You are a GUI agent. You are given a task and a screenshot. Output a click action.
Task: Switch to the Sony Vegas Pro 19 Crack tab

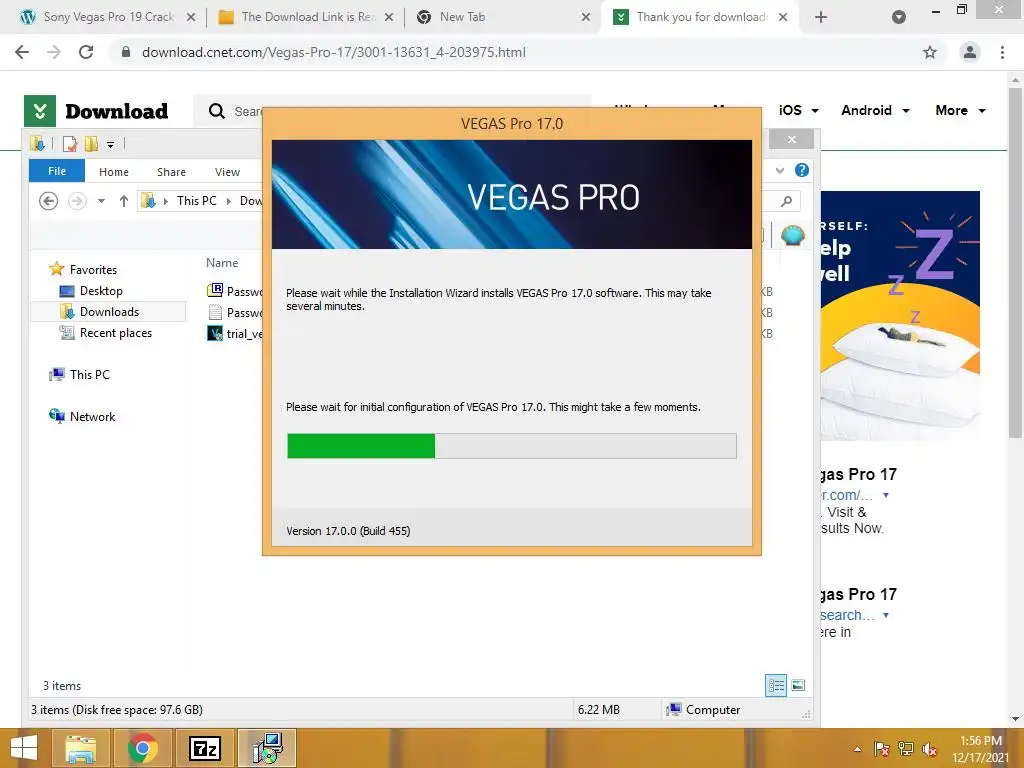tap(108, 17)
